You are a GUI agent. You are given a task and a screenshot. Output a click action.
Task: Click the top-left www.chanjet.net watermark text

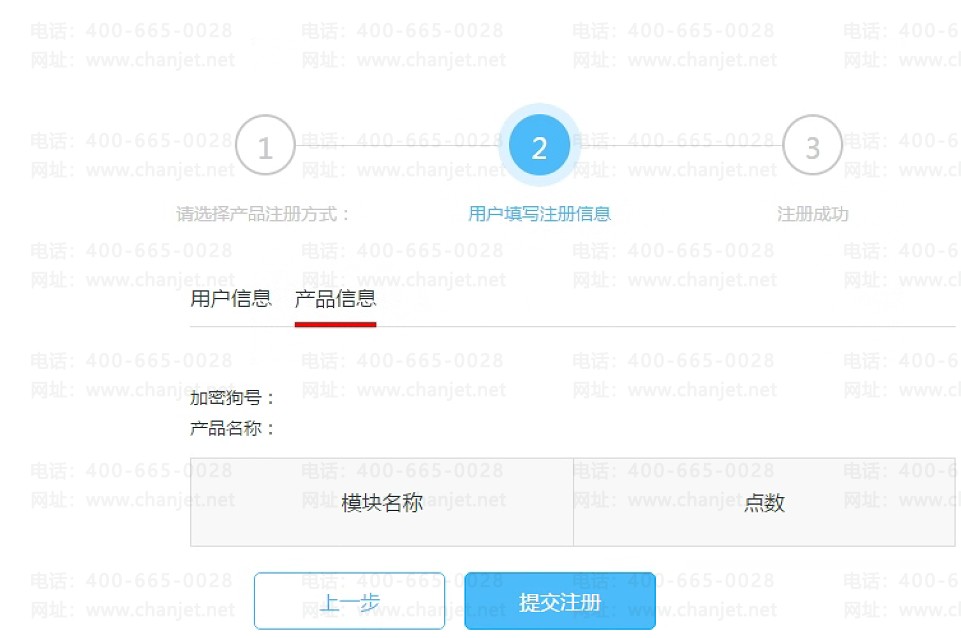point(160,60)
